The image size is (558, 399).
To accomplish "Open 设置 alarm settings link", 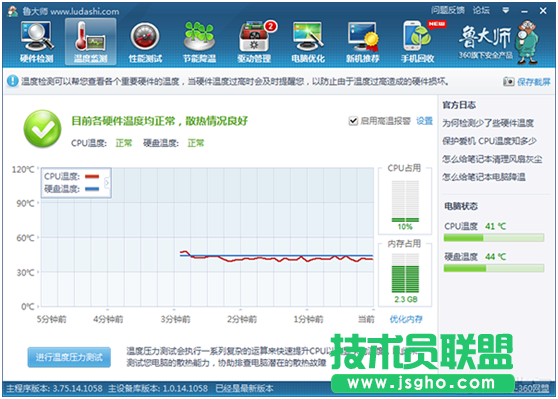I will tap(425, 121).
